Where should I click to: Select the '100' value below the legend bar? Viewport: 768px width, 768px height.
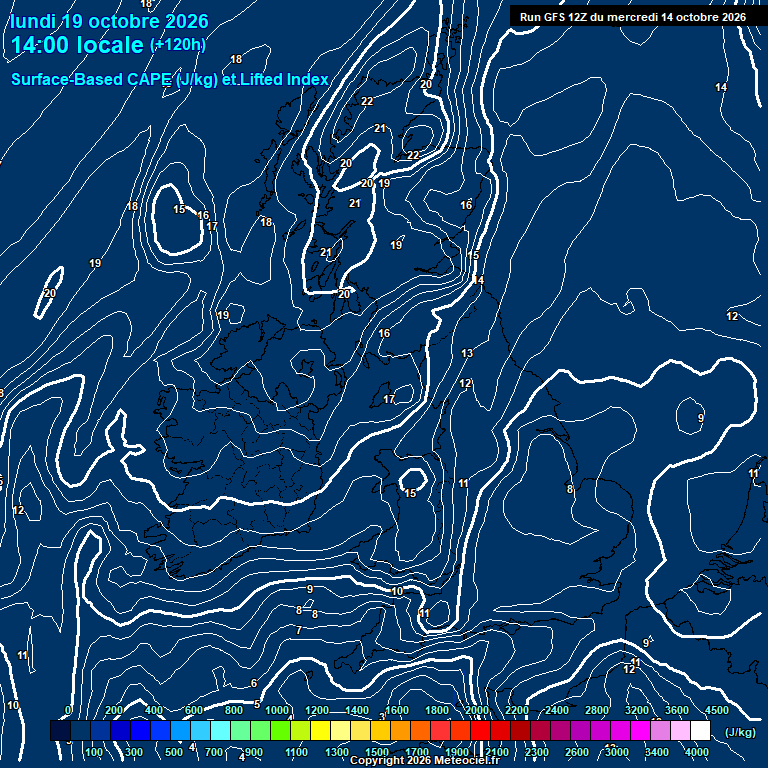[x=94, y=752]
